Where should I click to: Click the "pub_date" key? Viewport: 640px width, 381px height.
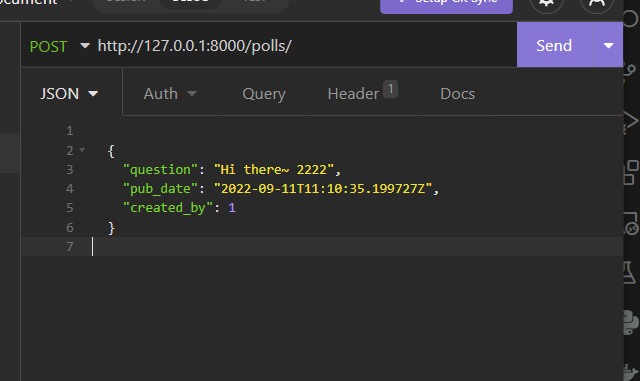coord(160,189)
